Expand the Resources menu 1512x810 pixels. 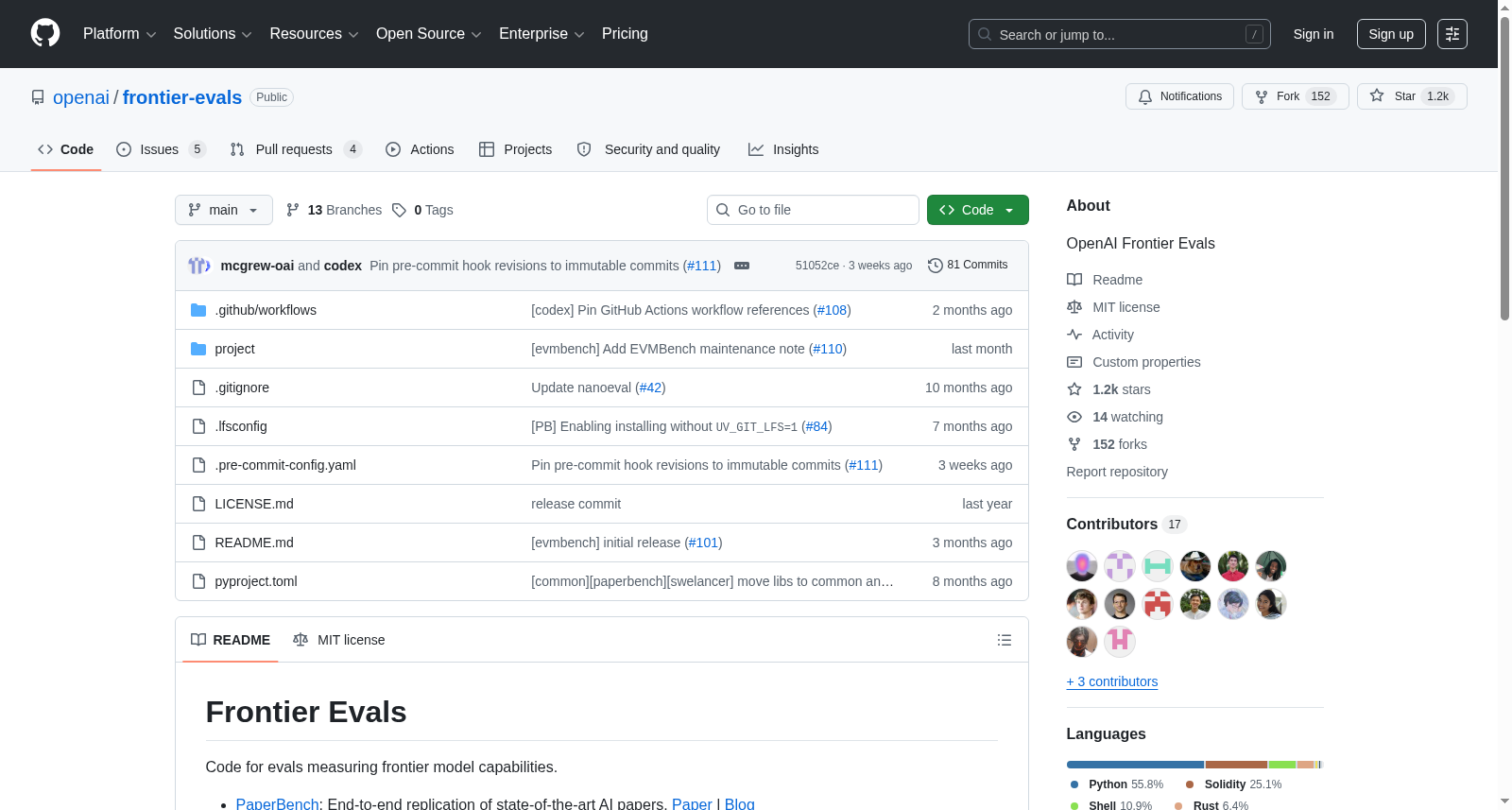[315, 34]
